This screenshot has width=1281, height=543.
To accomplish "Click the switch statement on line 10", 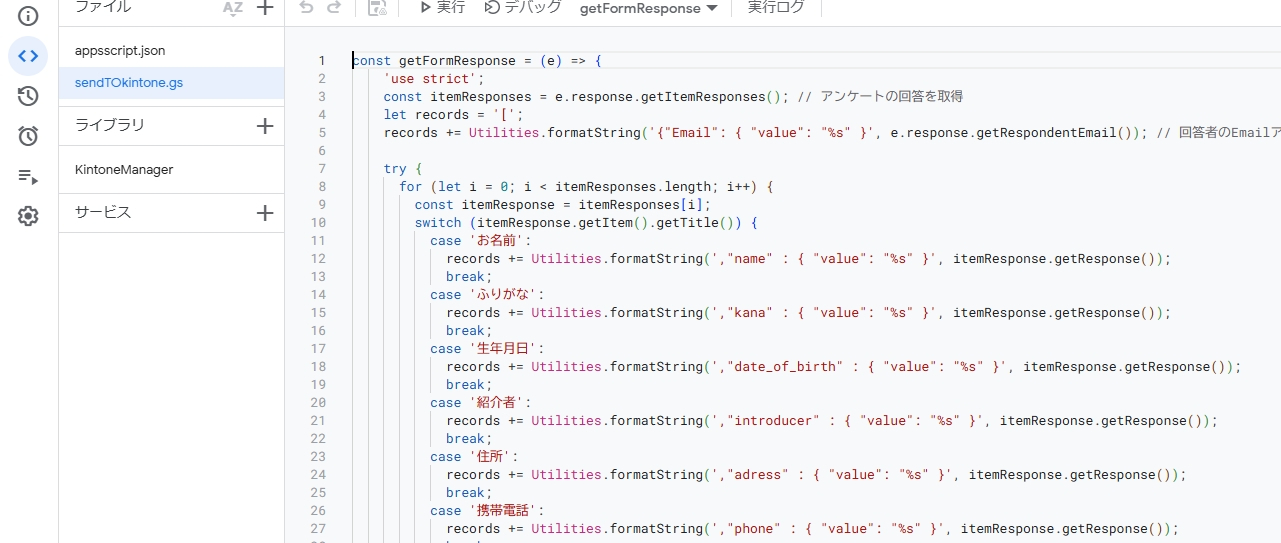I will [x=587, y=223].
